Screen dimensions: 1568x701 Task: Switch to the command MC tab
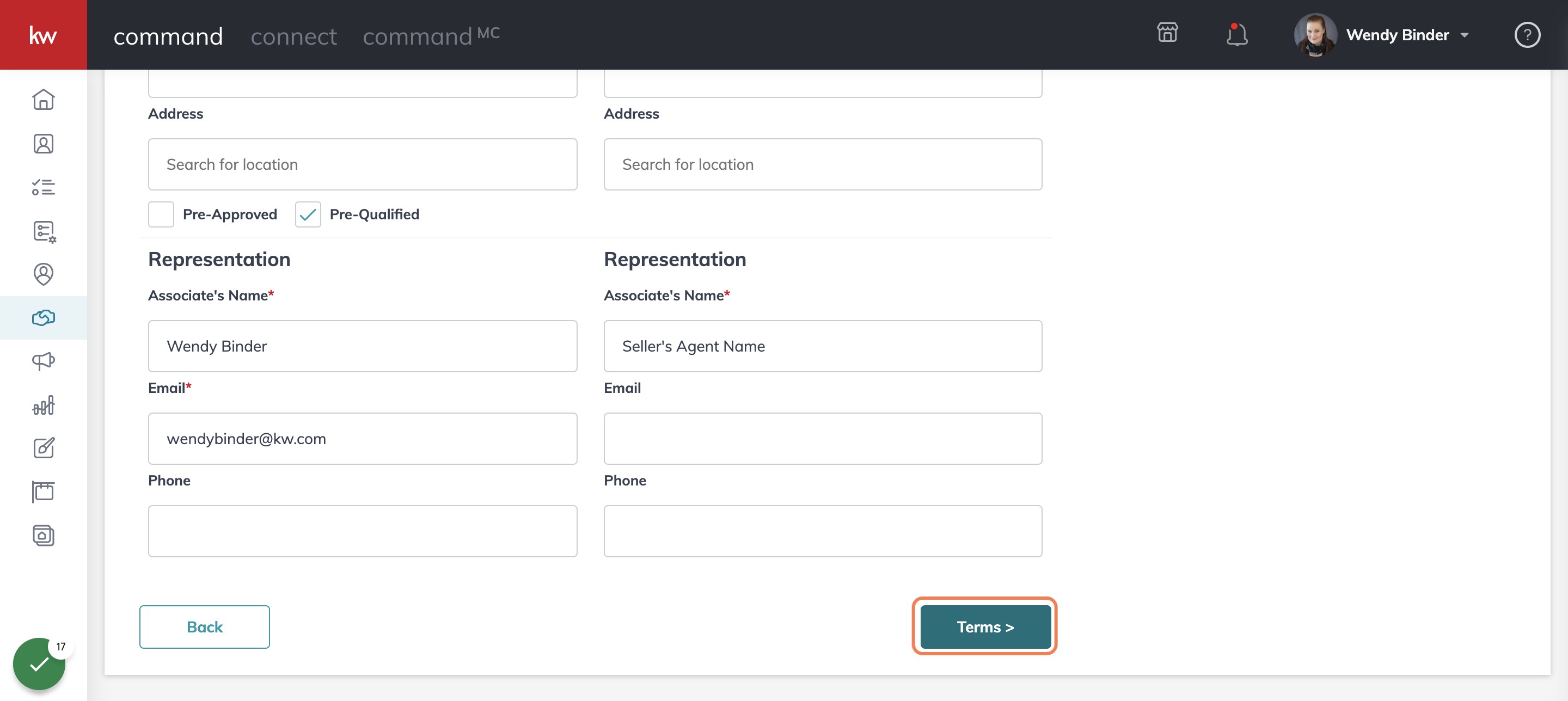pyautogui.click(x=431, y=36)
